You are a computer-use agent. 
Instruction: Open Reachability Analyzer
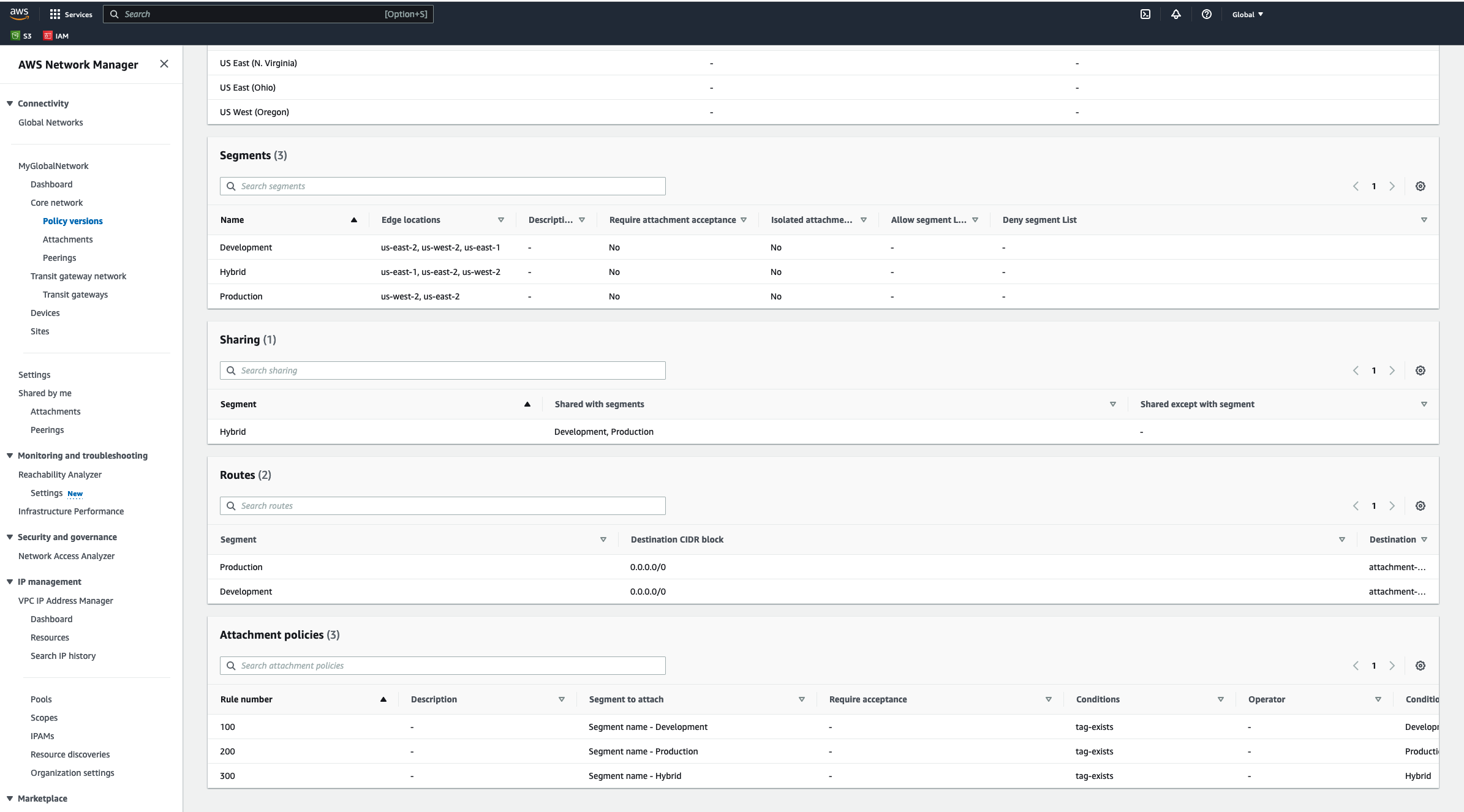point(59,474)
